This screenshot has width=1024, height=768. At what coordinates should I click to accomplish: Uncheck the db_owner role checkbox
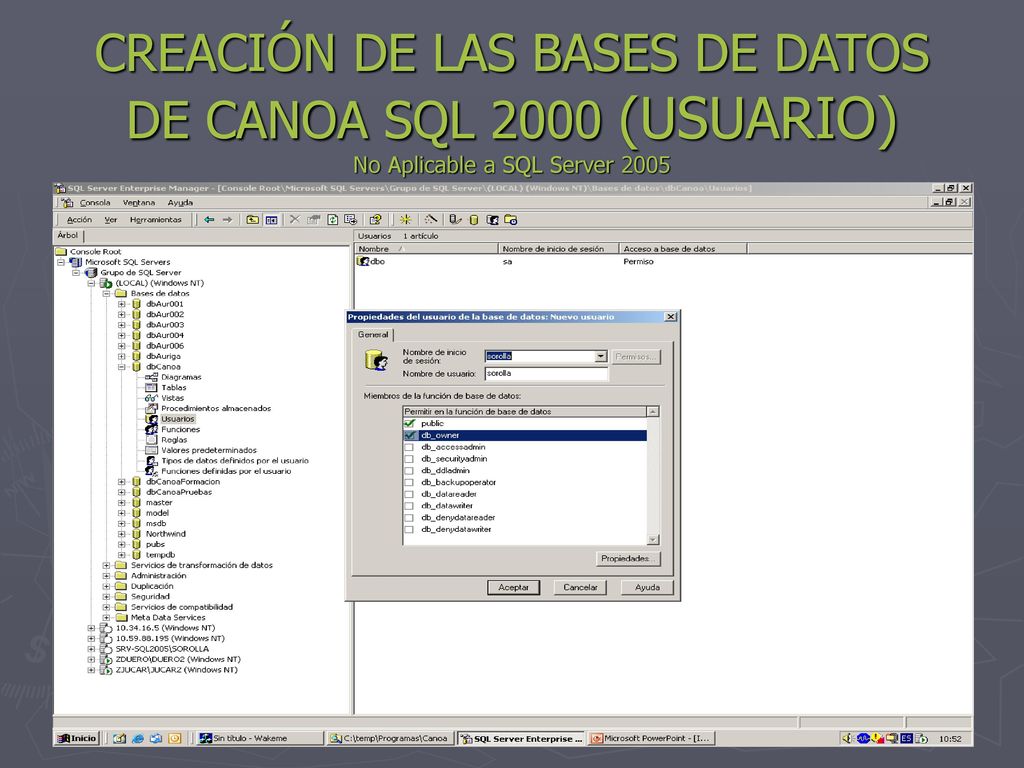pos(409,435)
